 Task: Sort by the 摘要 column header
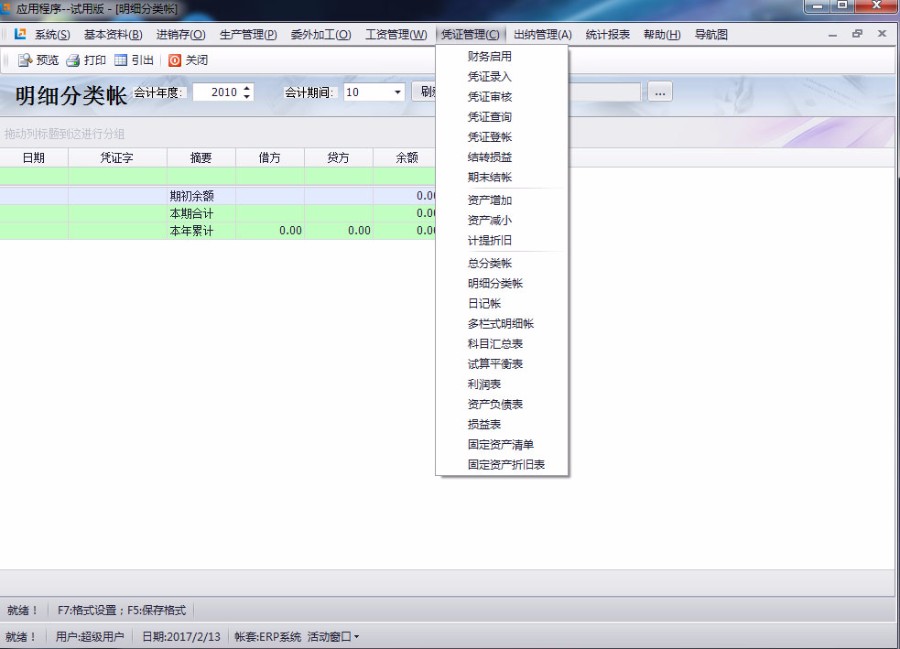pyautogui.click(x=201, y=157)
